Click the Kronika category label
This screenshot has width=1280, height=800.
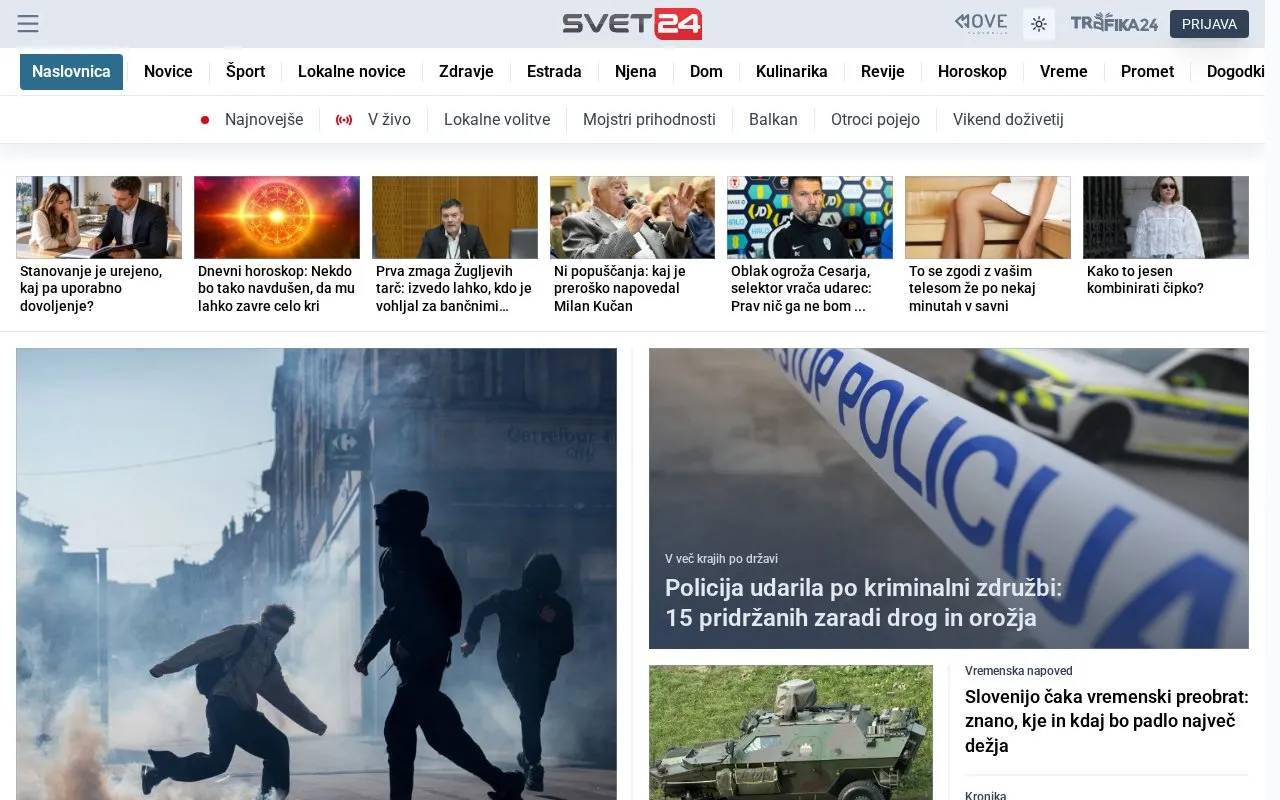click(x=985, y=796)
